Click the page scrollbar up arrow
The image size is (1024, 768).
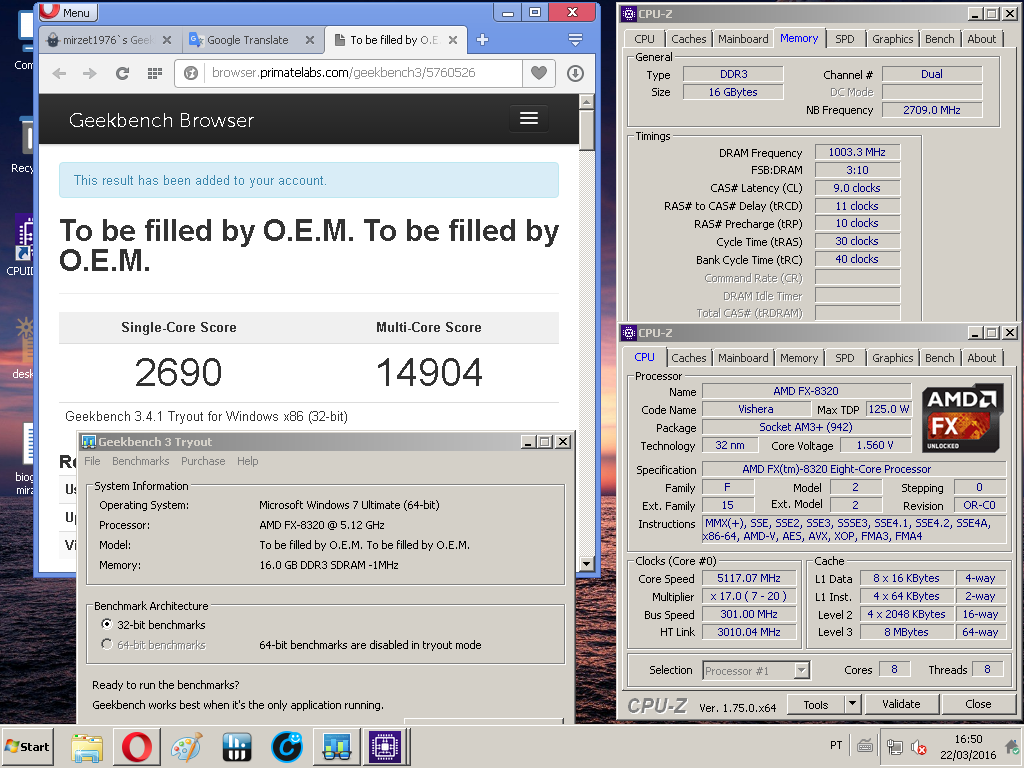pos(586,102)
